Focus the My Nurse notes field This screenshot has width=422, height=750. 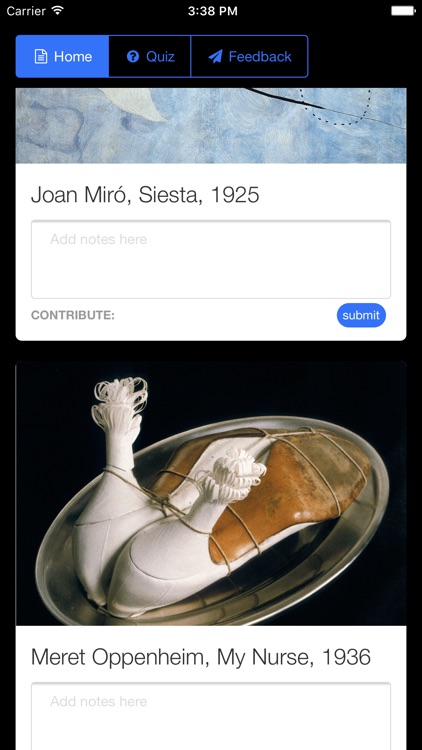[x=211, y=716]
